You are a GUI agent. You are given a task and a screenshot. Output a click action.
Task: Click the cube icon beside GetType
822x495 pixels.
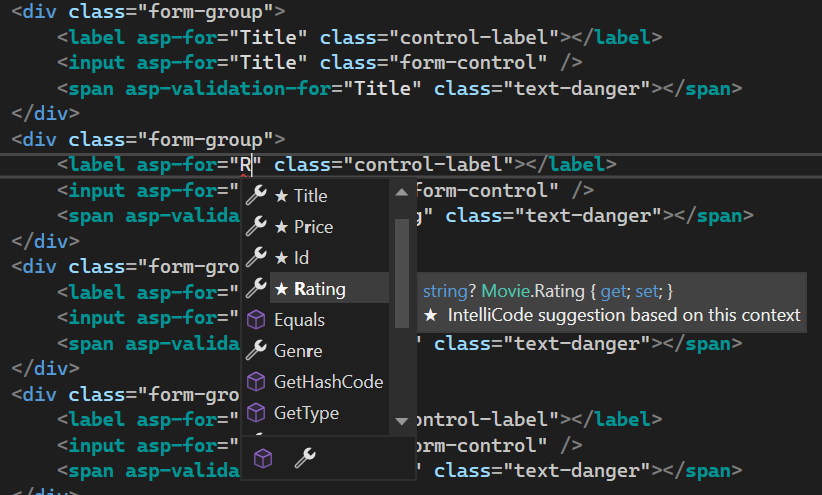click(x=256, y=413)
